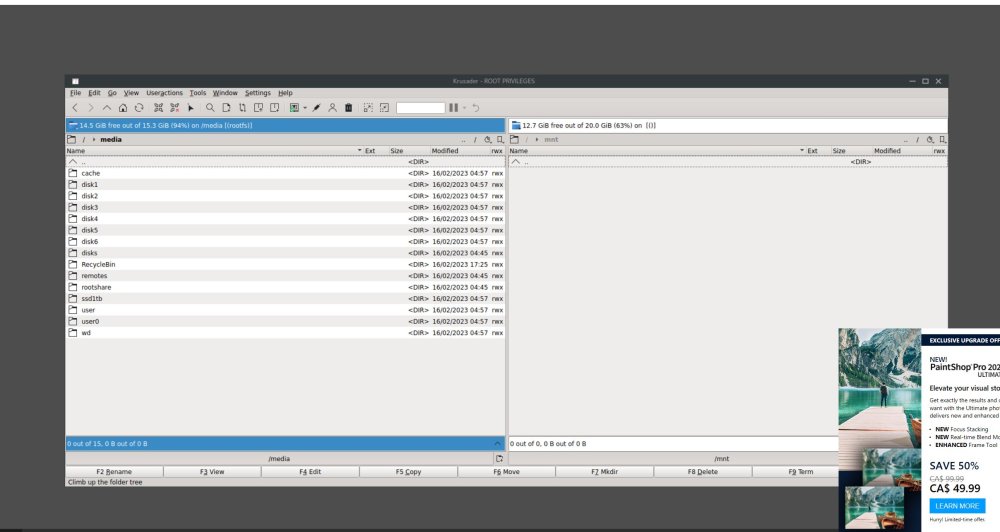This screenshot has height=532, width=1000.
Task: Go forward with the right arrow toolbar icon
Action: coord(91,108)
